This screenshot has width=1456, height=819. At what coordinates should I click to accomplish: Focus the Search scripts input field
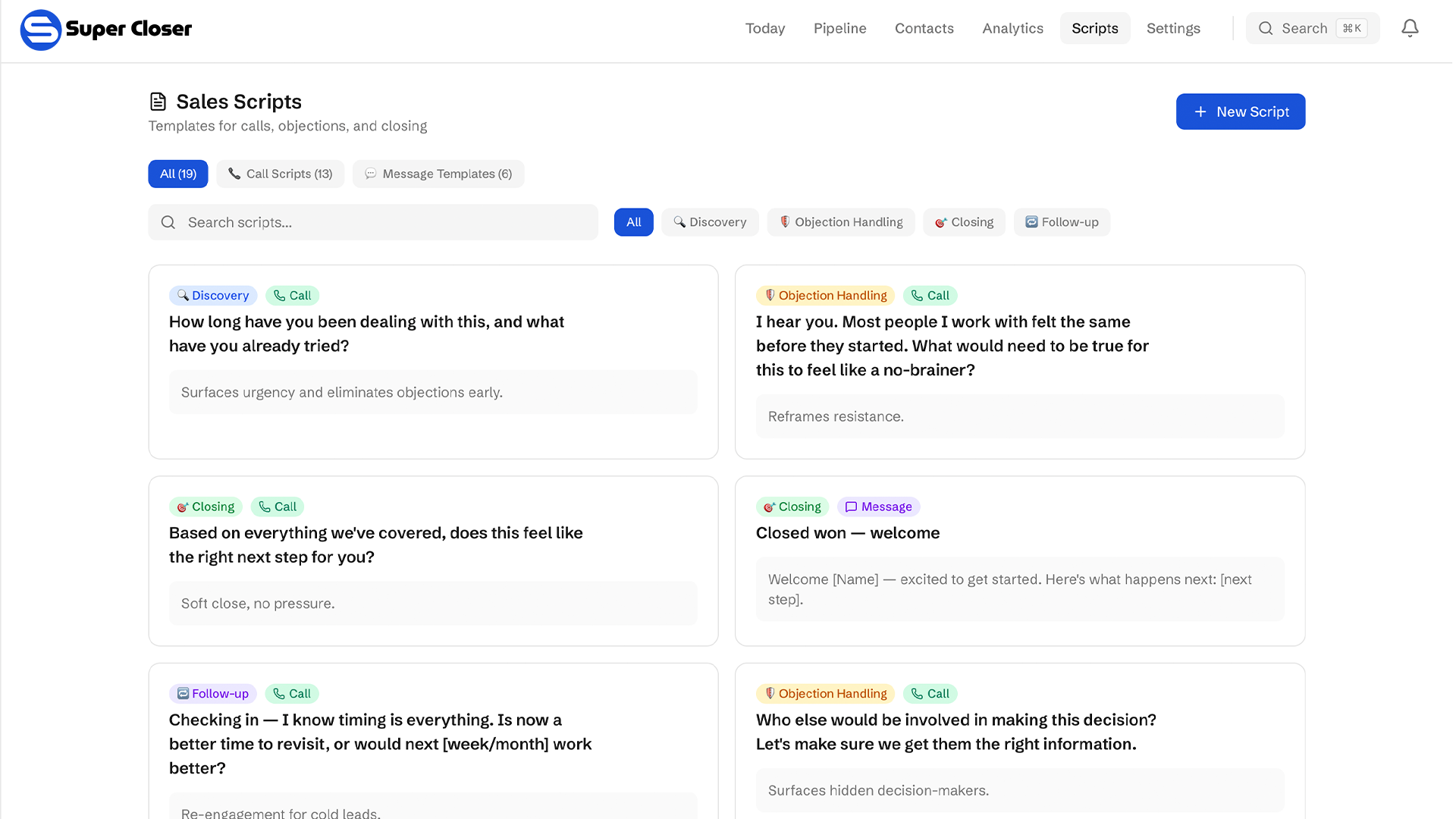point(373,222)
